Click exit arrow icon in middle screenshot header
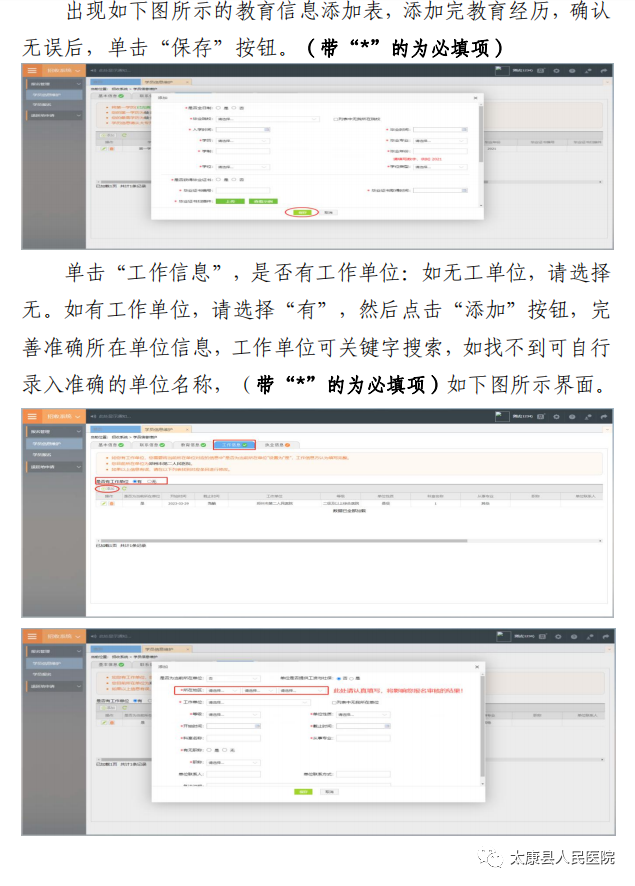635x886 pixels. 603,416
